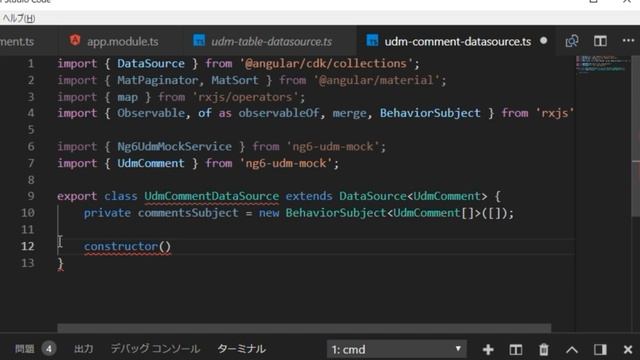The width and height of the screenshot is (640, 360).
Task: Click the TypeScript icon on udm-table-datasource.ts tab
Action: tap(199, 41)
